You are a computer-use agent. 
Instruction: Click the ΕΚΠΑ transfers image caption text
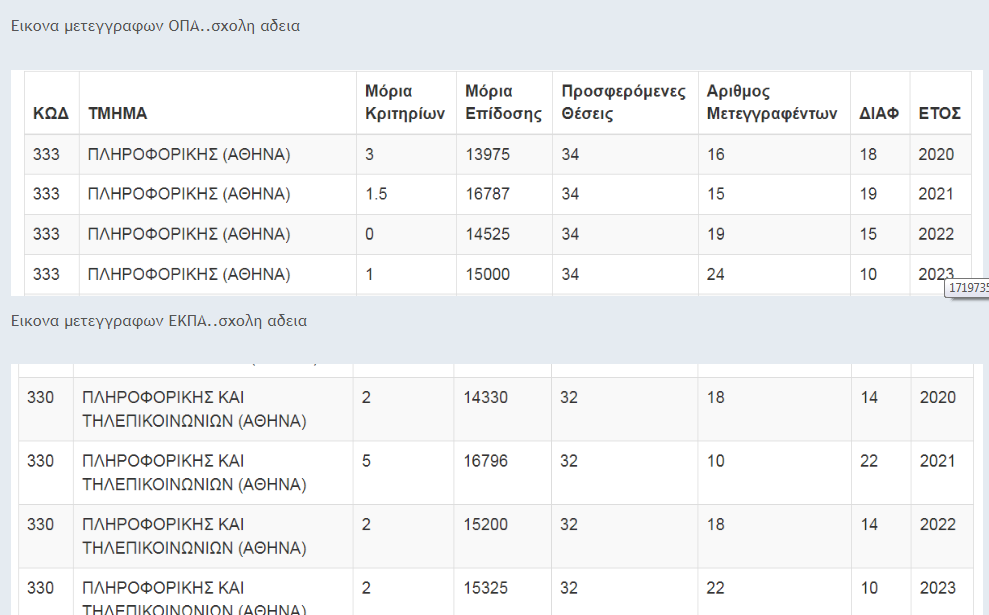pyautogui.click(x=159, y=321)
